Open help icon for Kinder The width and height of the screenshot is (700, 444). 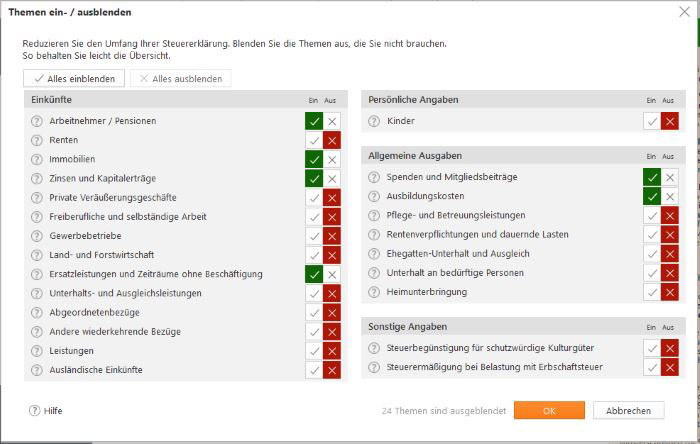(374, 121)
